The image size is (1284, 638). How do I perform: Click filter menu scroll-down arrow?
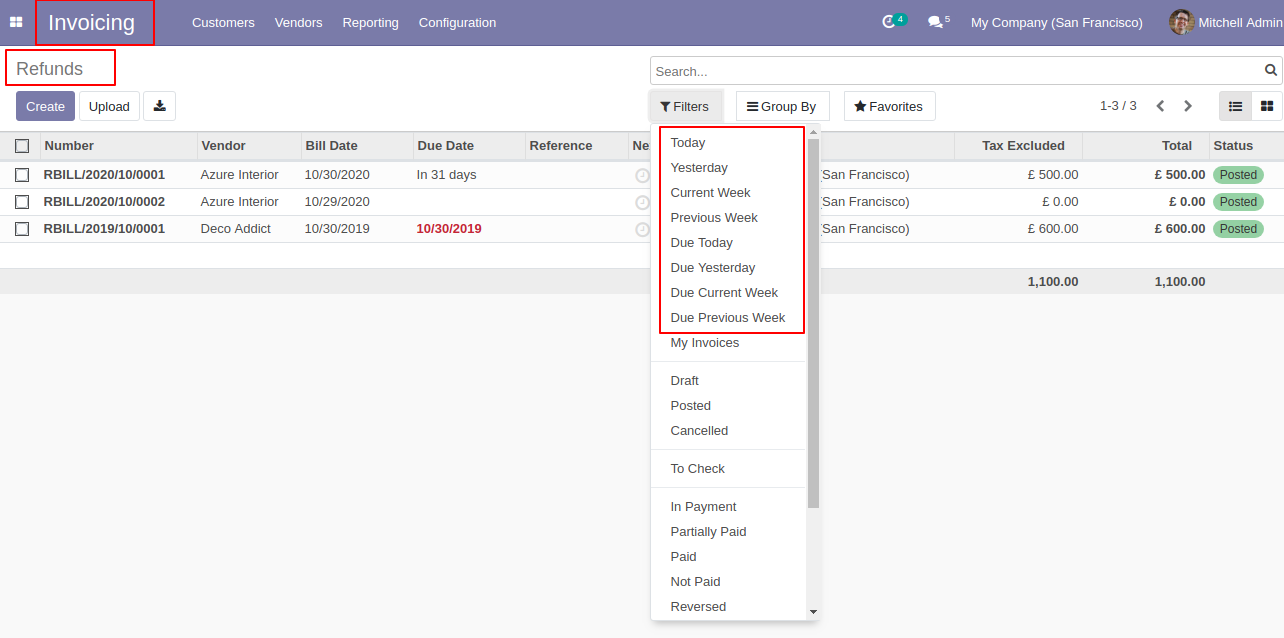813,612
